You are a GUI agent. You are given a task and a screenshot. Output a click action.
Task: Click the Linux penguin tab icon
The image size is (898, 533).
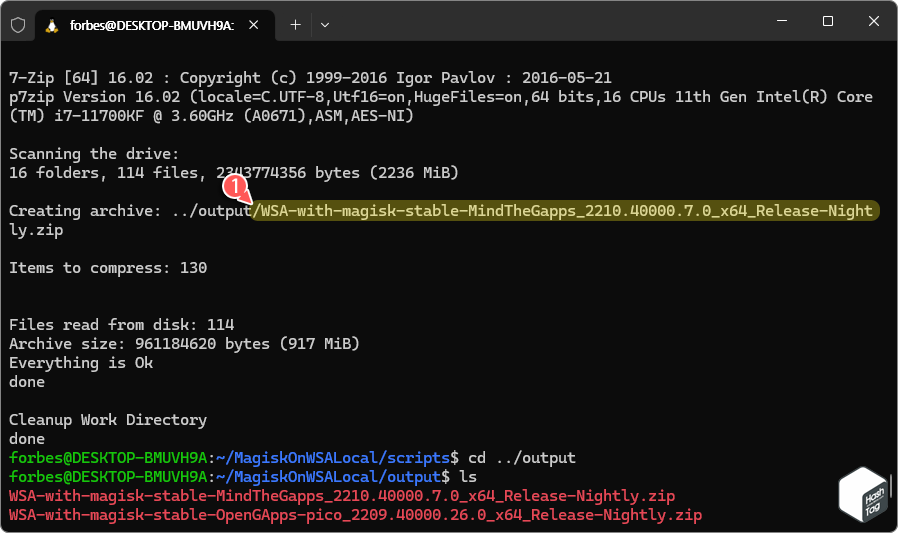[x=52, y=26]
